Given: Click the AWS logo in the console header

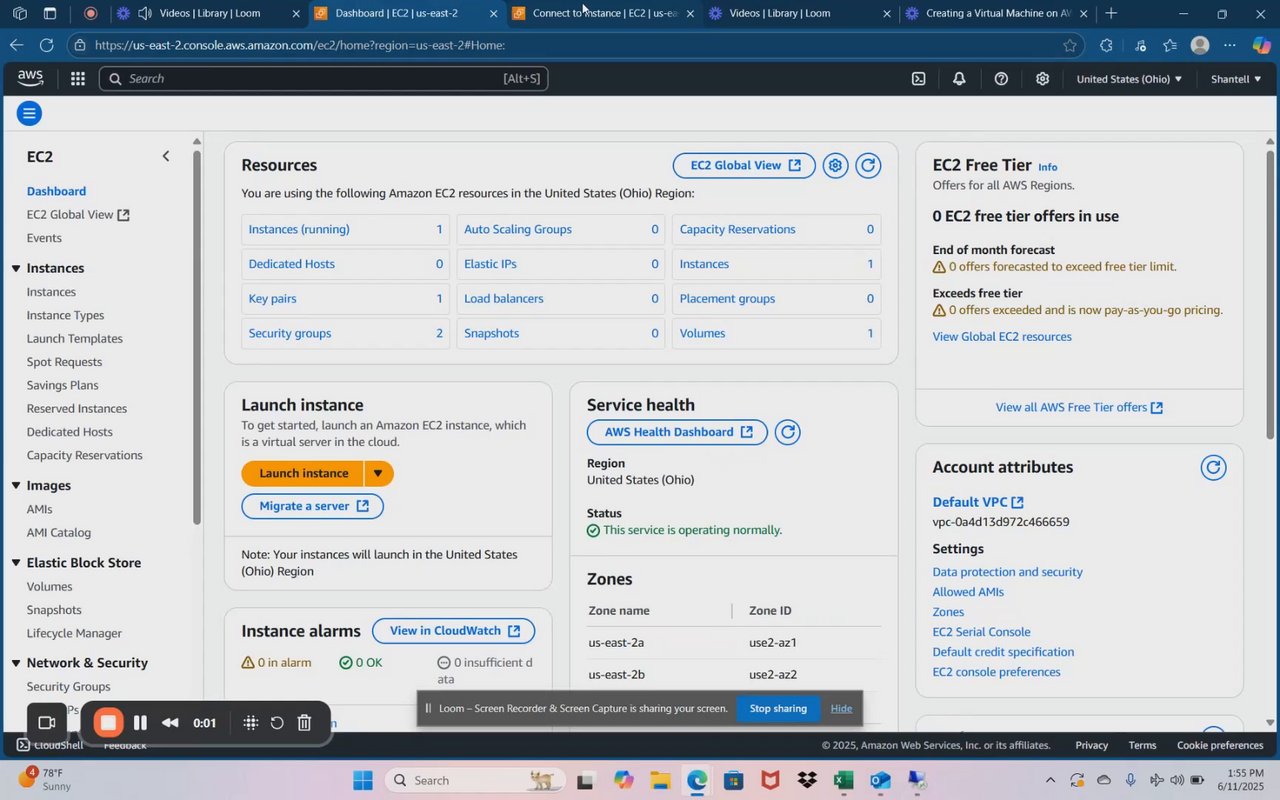Looking at the screenshot, I should 30,79.
